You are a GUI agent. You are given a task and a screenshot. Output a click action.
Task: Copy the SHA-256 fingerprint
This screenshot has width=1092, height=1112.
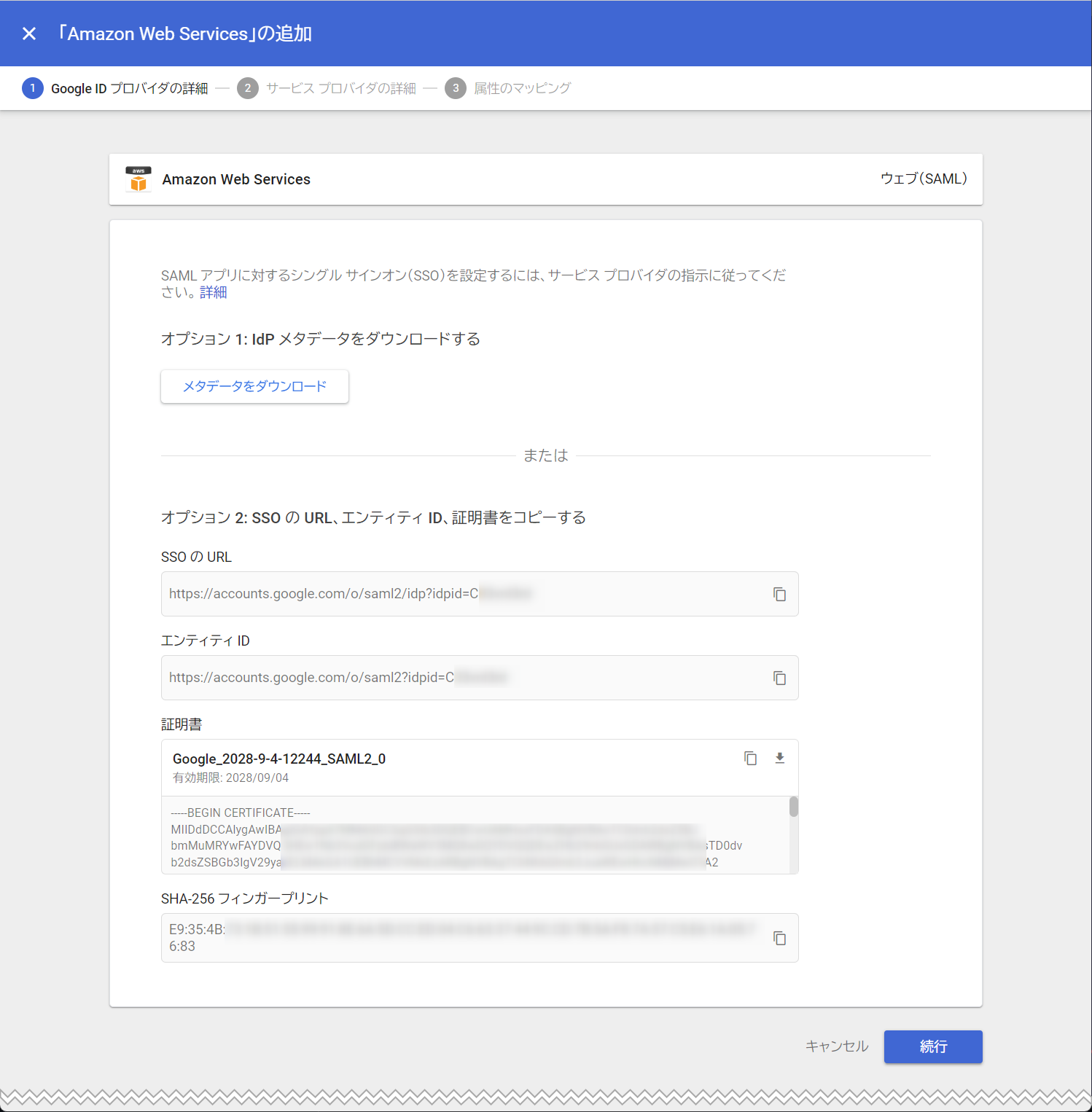tap(779, 938)
